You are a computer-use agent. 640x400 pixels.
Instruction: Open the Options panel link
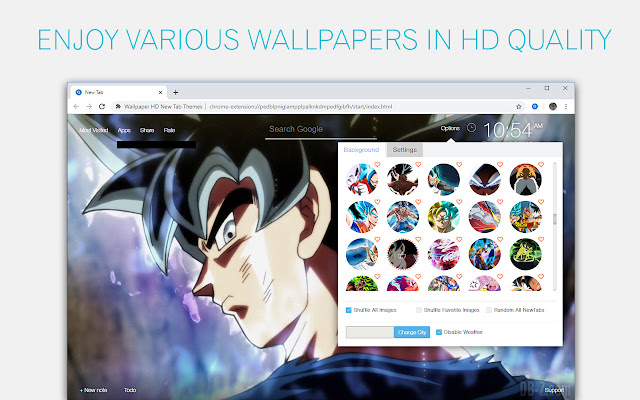(x=450, y=128)
